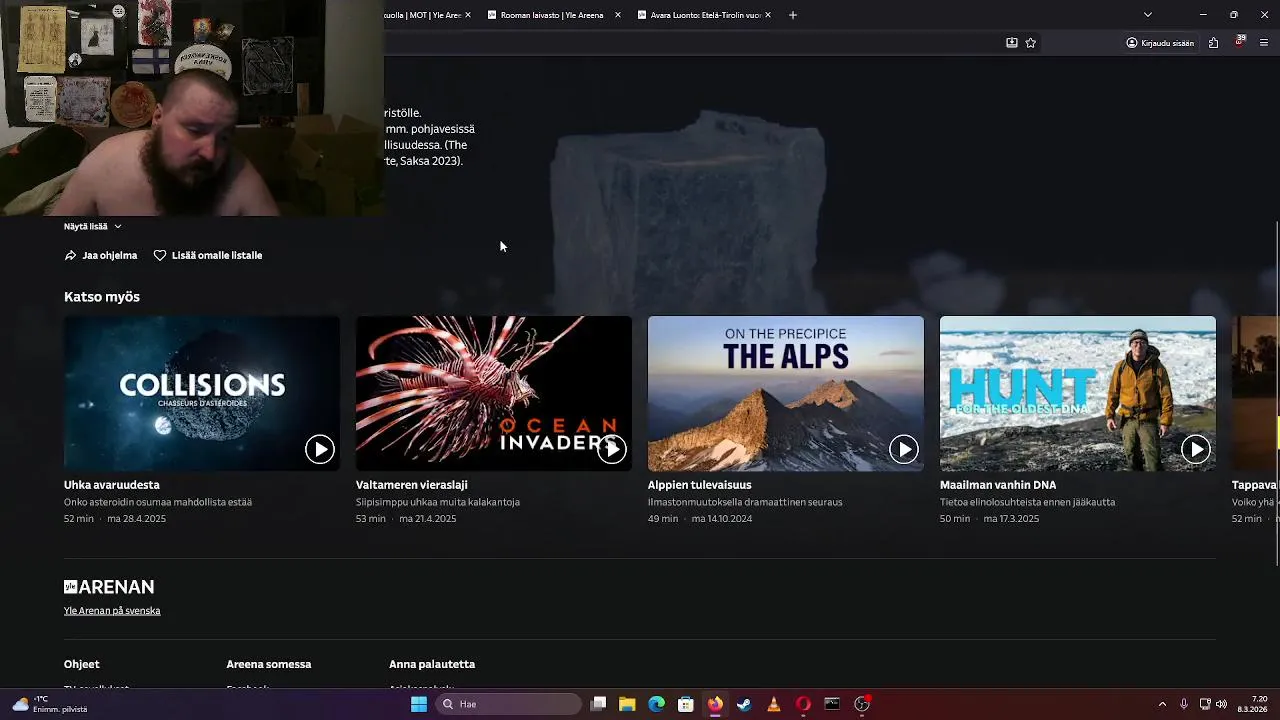Open the clock and date flyout
1280x720 pixels.
tap(1253, 704)
